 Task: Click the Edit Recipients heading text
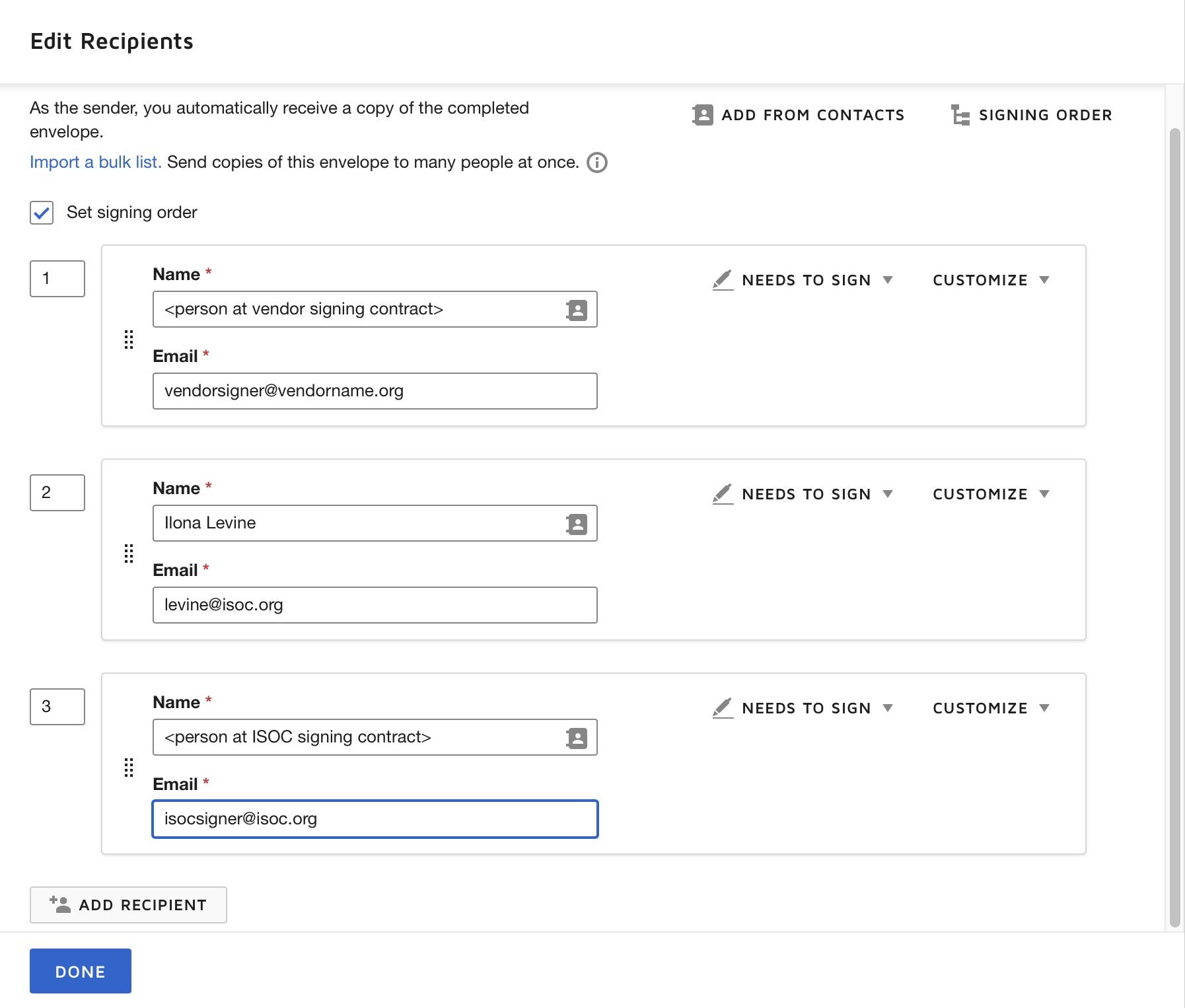[x=112, y=42]
